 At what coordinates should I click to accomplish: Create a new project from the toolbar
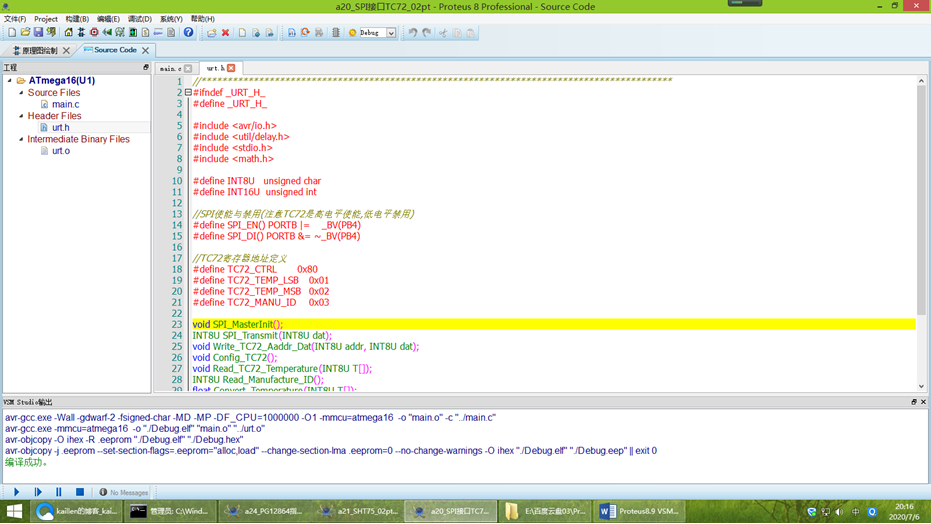(12, 33)
